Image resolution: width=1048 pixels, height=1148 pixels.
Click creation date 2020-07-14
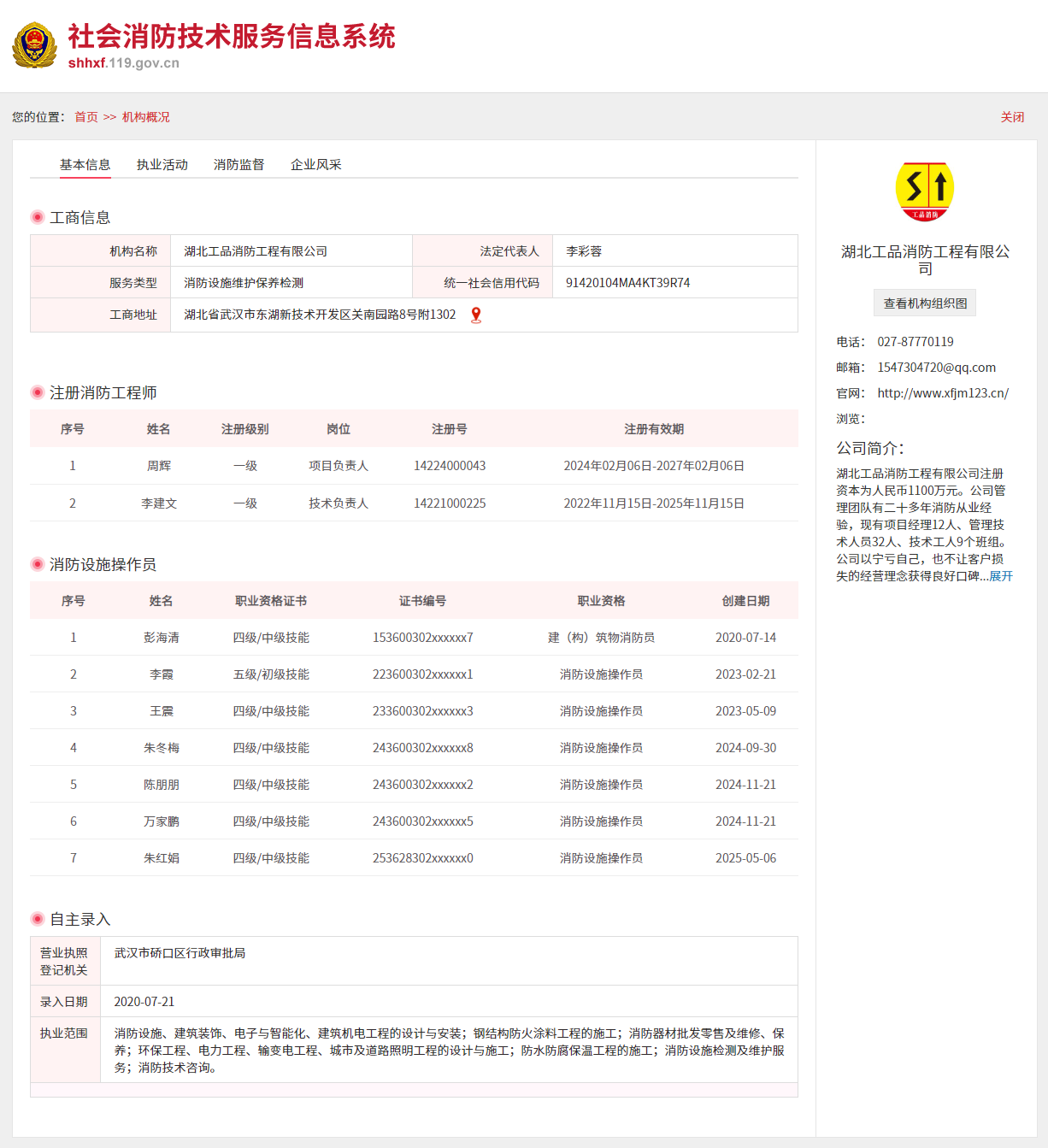tap(746, 638)
